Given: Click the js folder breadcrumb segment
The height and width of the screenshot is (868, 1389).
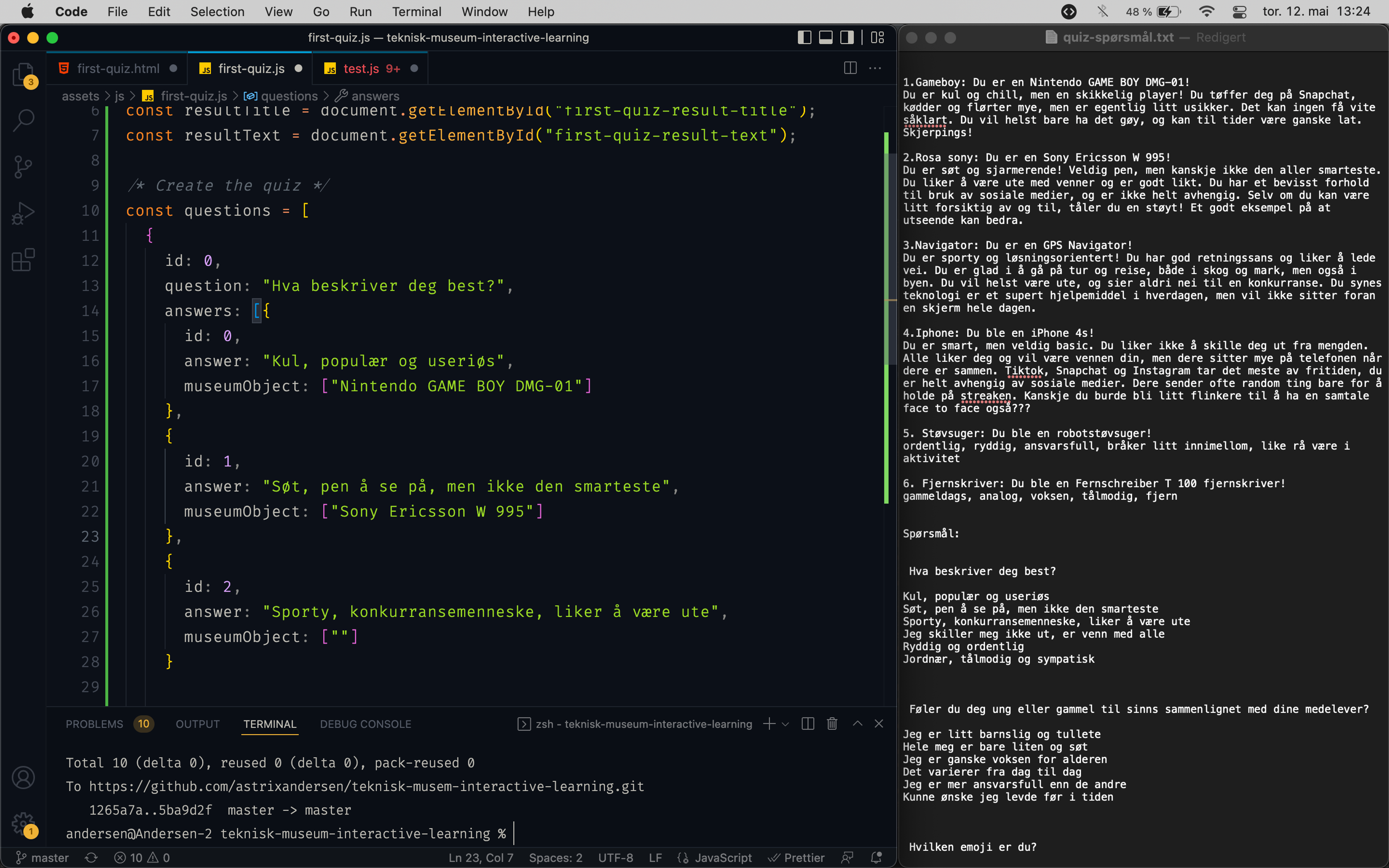Looking at the screenshot, I should click(119, 96).
